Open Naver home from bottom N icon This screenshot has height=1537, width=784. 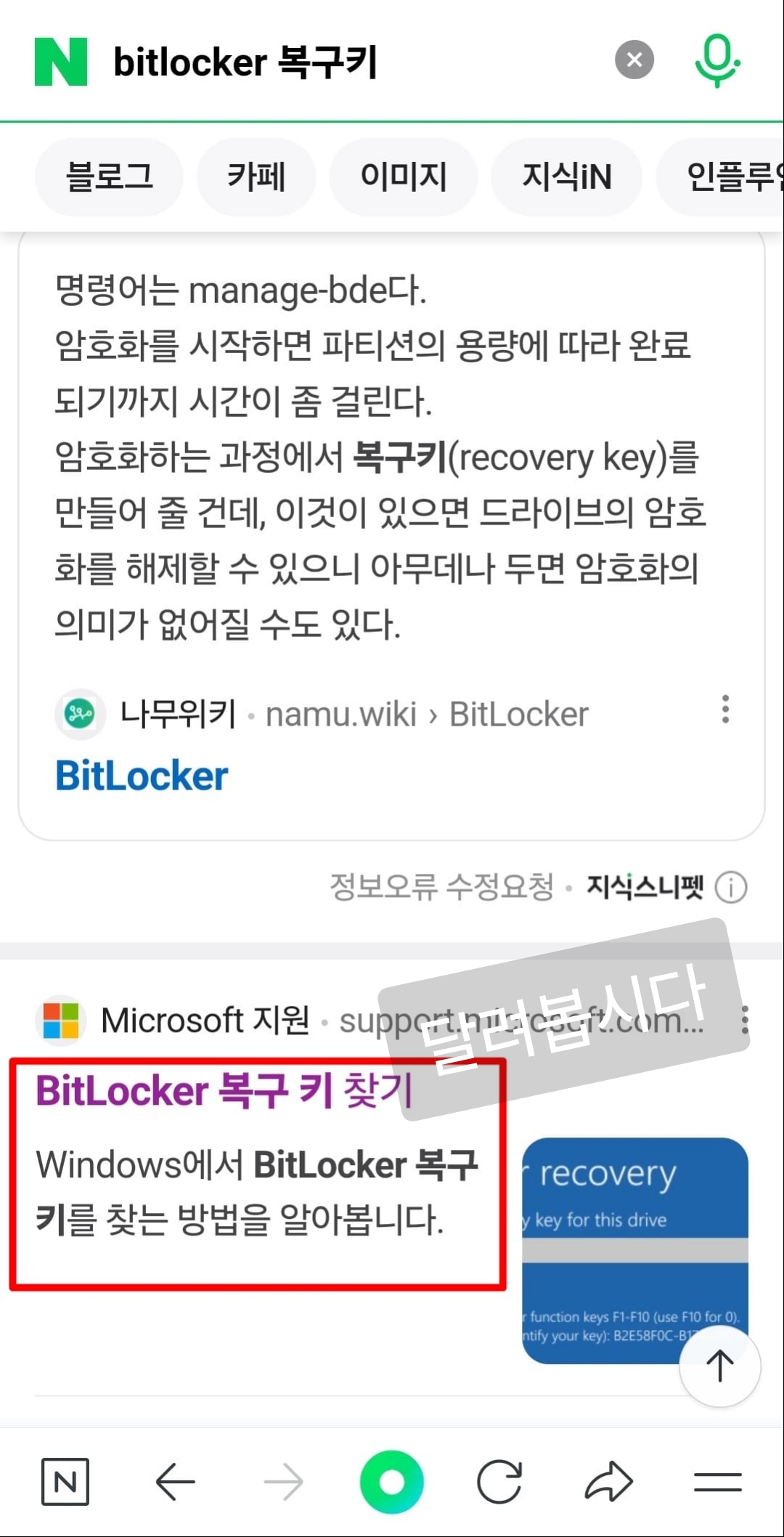coord(65,1481)
